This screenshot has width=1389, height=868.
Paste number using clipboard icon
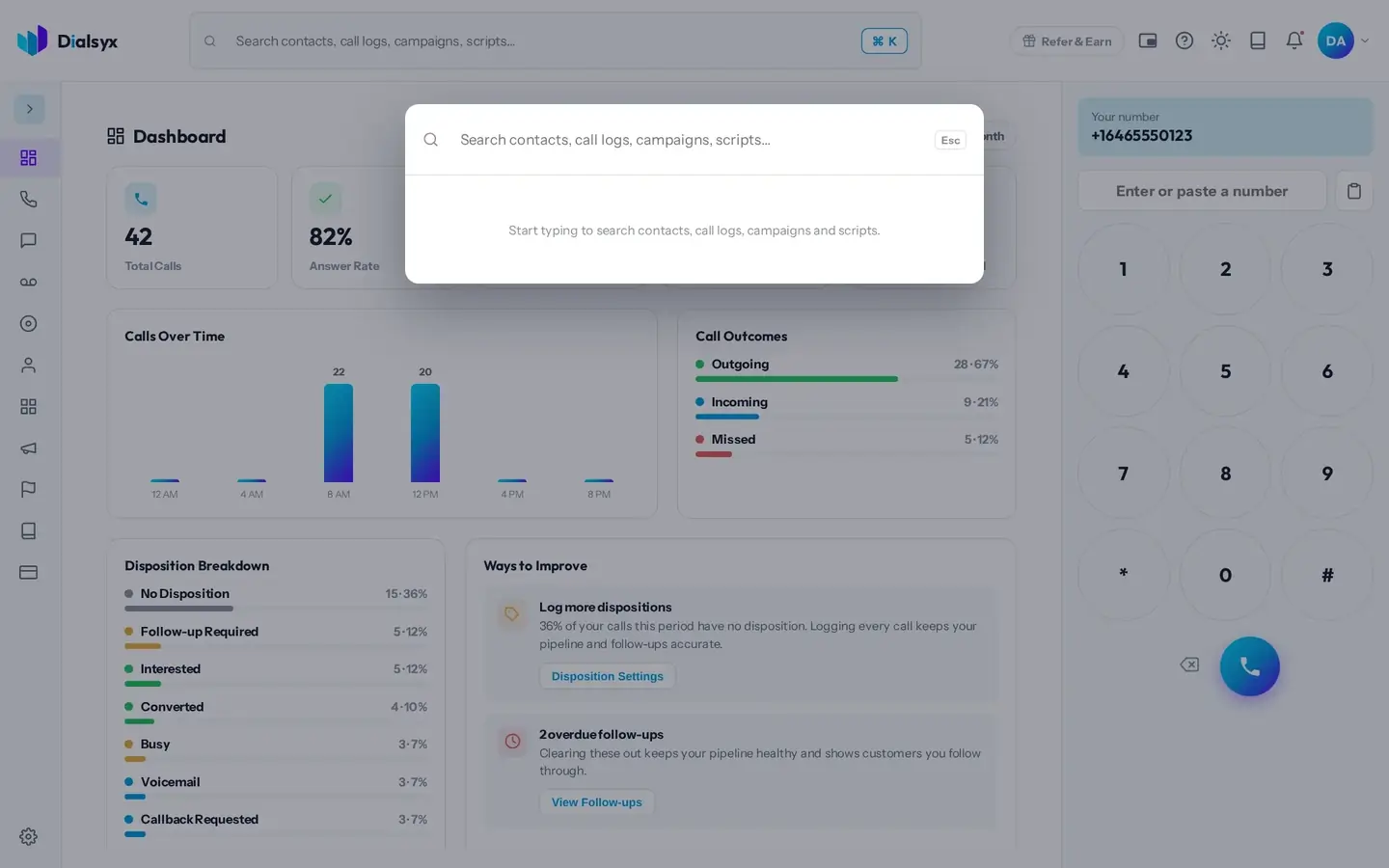tap(1353, 191)
